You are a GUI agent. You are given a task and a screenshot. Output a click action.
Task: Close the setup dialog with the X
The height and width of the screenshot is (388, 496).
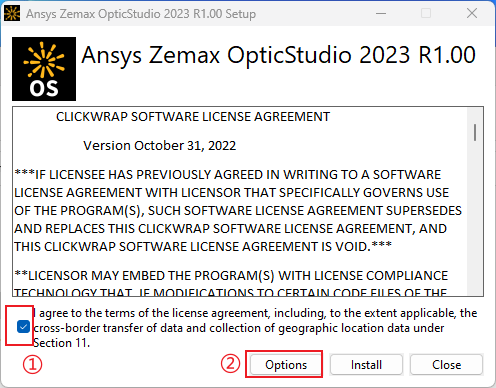tap(472, 14)
